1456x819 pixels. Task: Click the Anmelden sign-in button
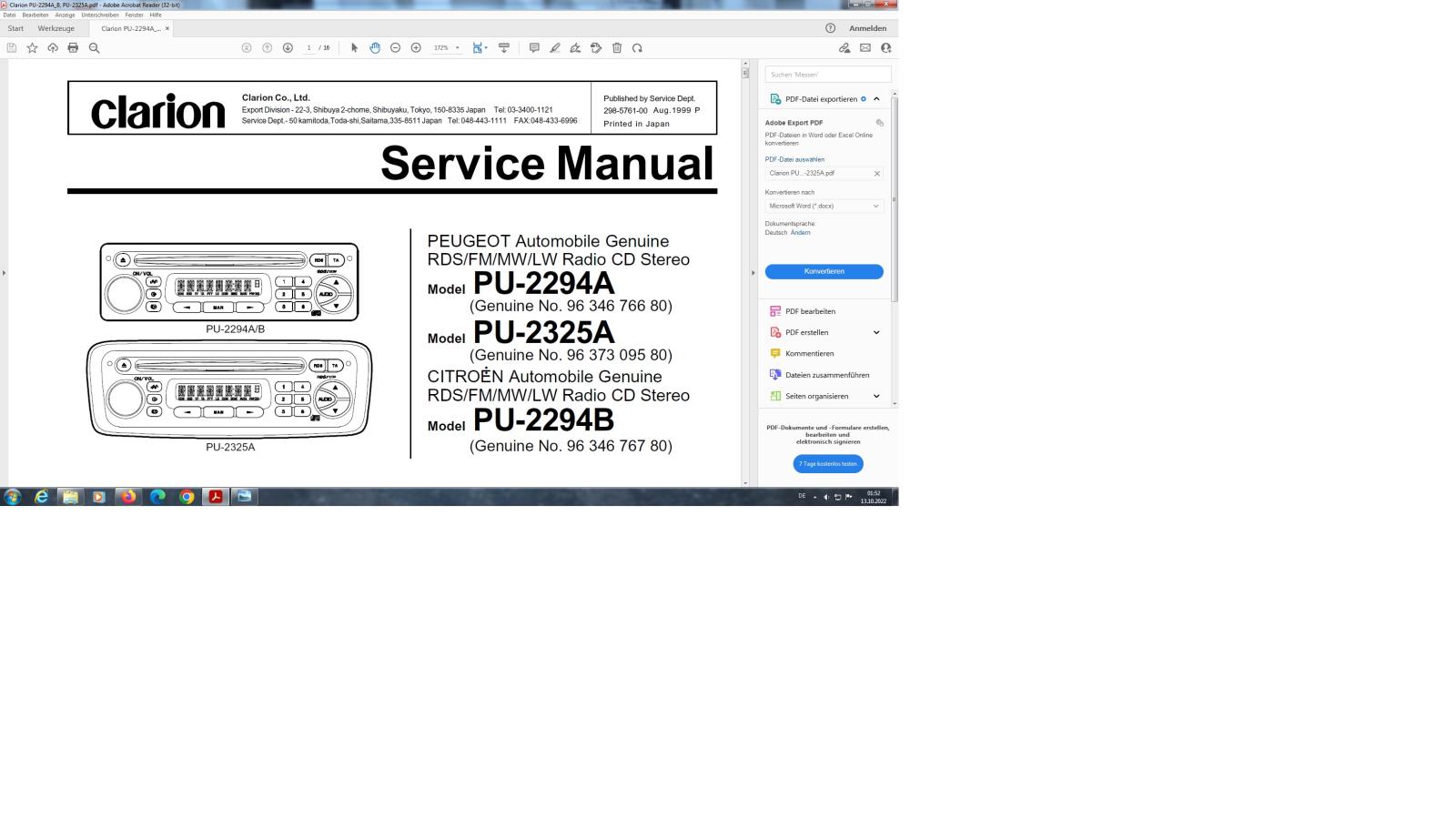pyautogui.click(x=867, y=28)
